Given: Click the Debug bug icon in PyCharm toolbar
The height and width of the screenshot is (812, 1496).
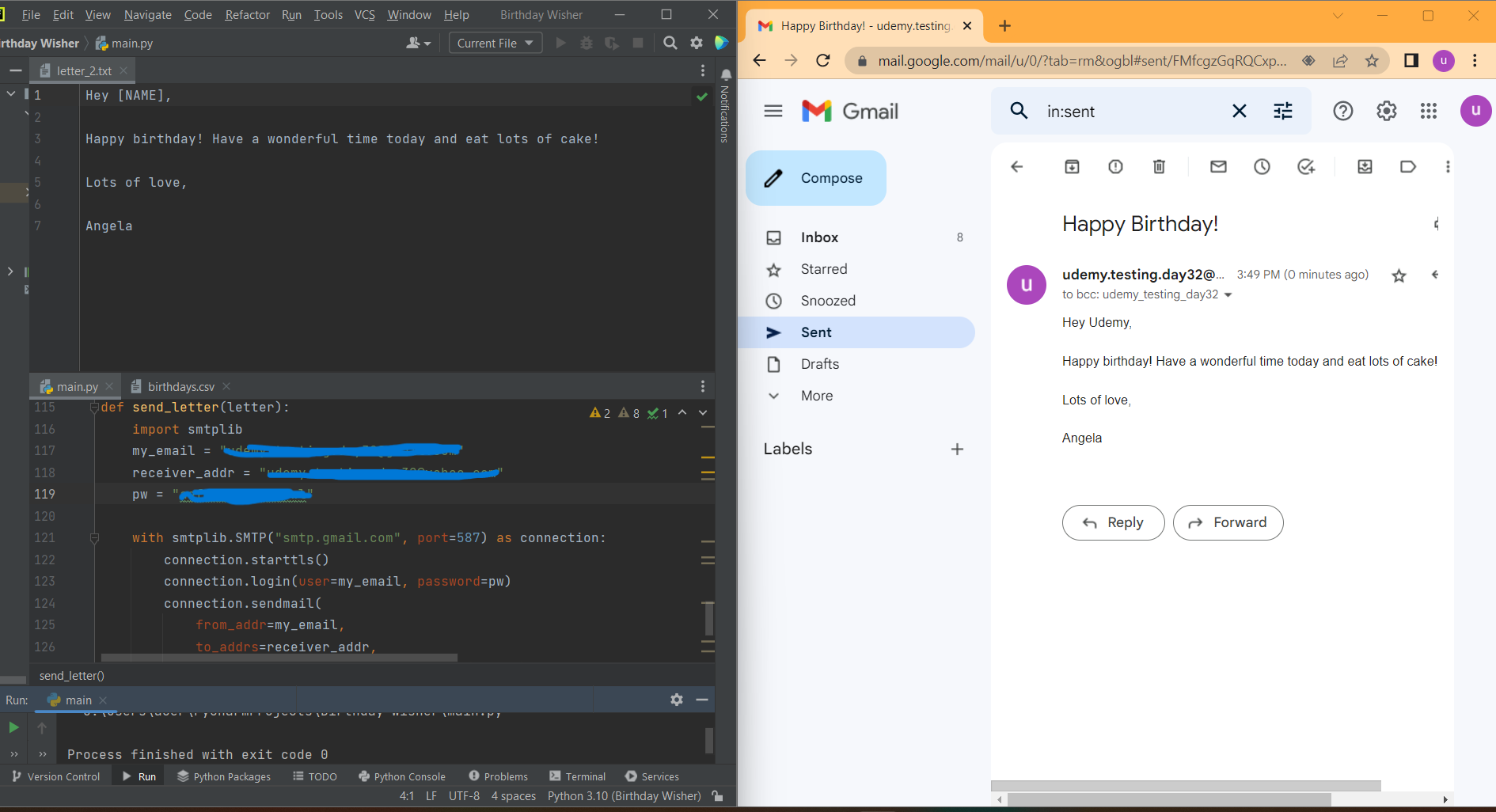Looking at the screenshot, I should (x=587, y=43).
